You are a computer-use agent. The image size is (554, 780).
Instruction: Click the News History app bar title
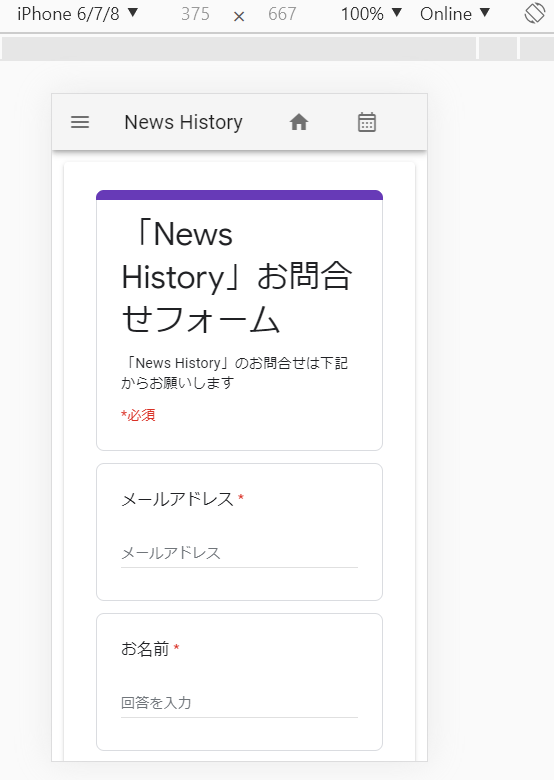184,122
